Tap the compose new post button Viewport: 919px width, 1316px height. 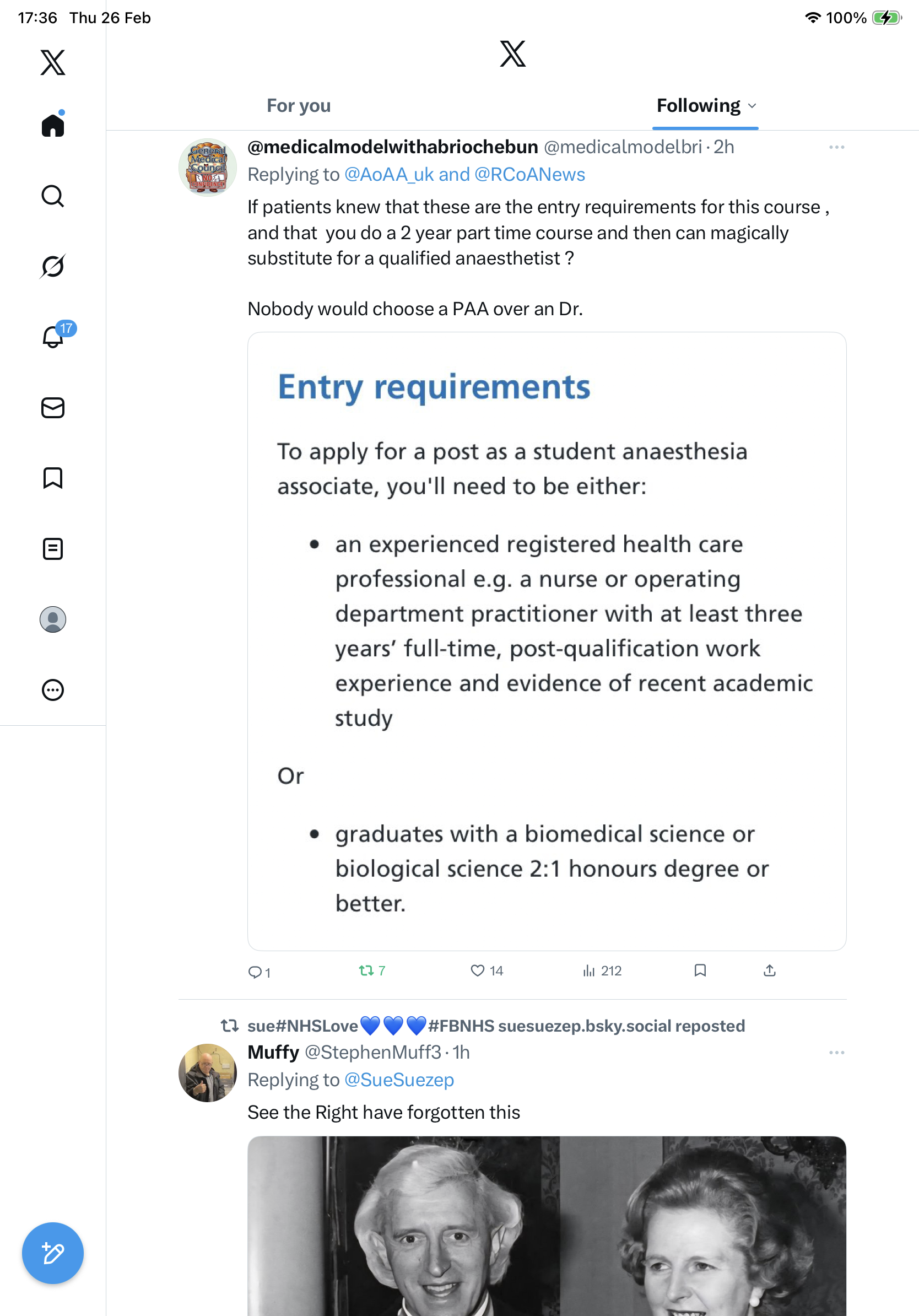53,1253
